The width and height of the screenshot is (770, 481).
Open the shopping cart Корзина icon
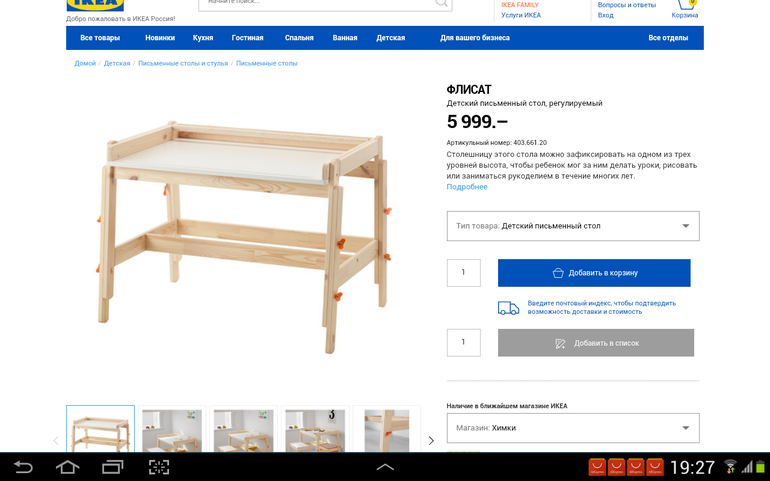click(x=685, y=8)
